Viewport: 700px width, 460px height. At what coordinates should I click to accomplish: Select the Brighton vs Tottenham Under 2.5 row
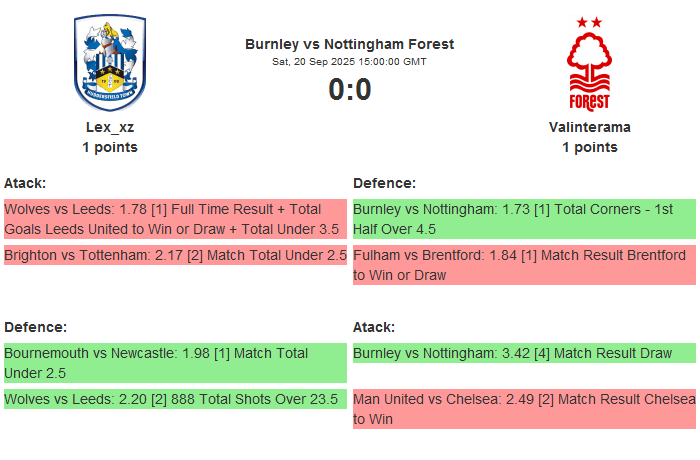[174, 256]
